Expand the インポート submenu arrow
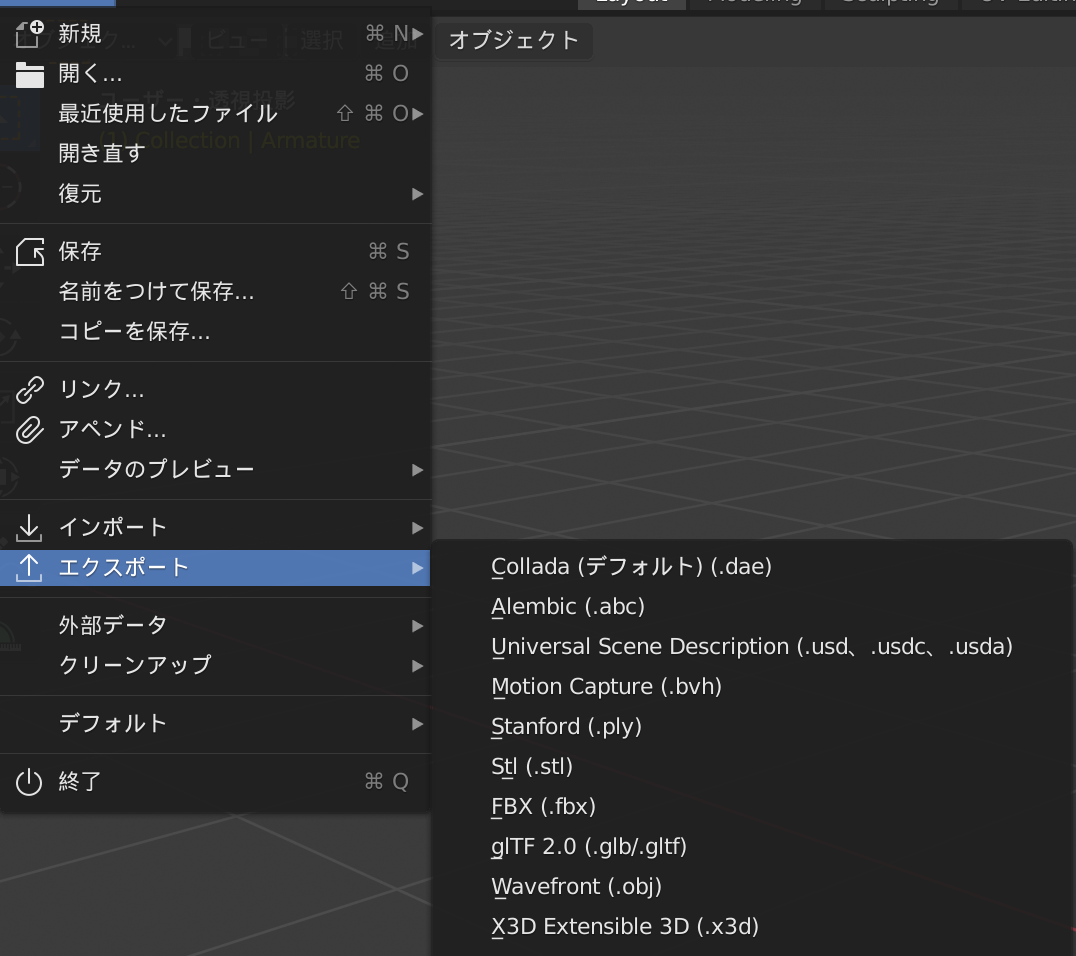Viewport: 1076px width, 956px height. pyautogui.click(x=417, y=528)
